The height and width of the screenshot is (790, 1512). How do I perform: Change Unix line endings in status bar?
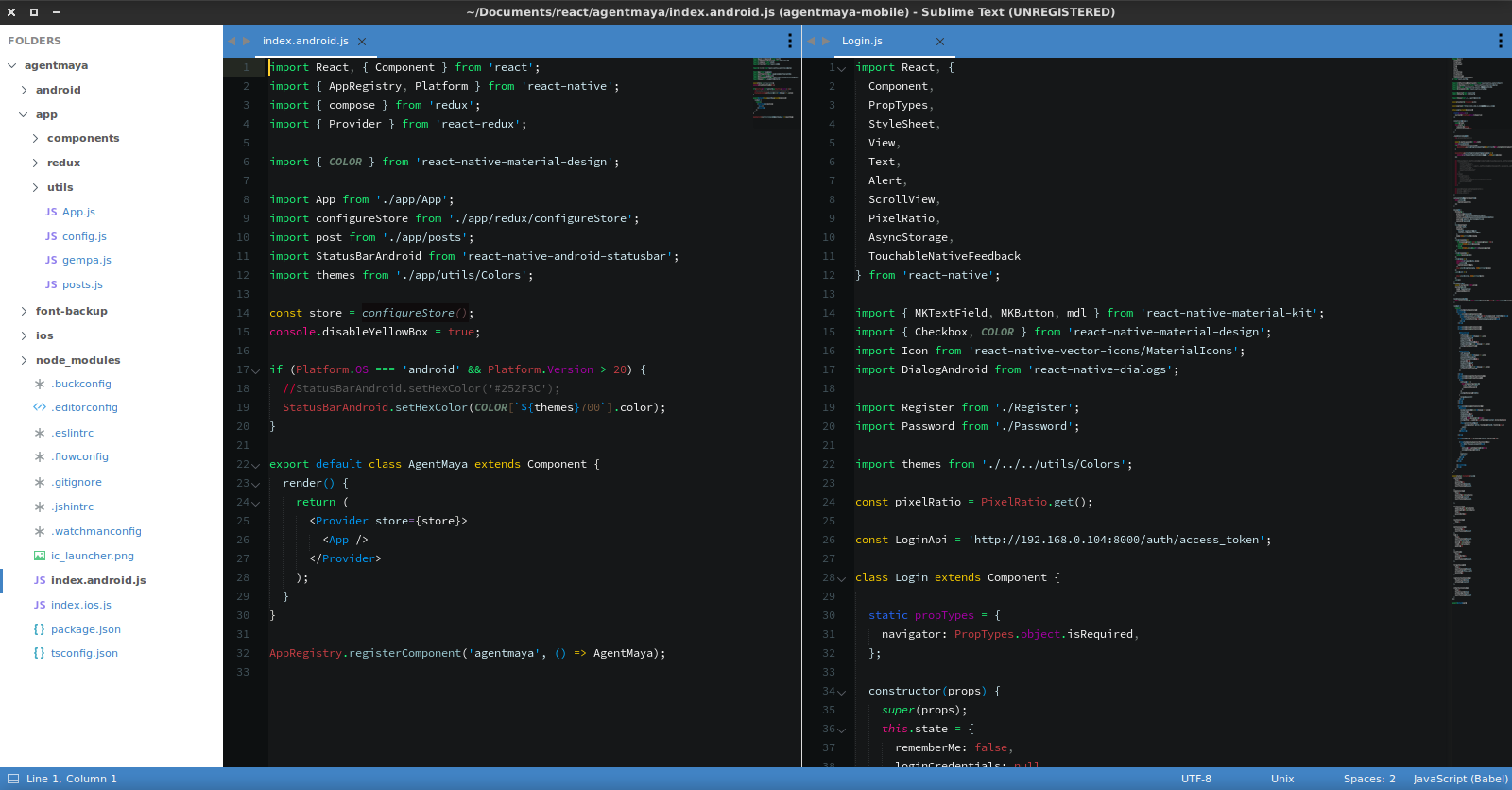1282,779
